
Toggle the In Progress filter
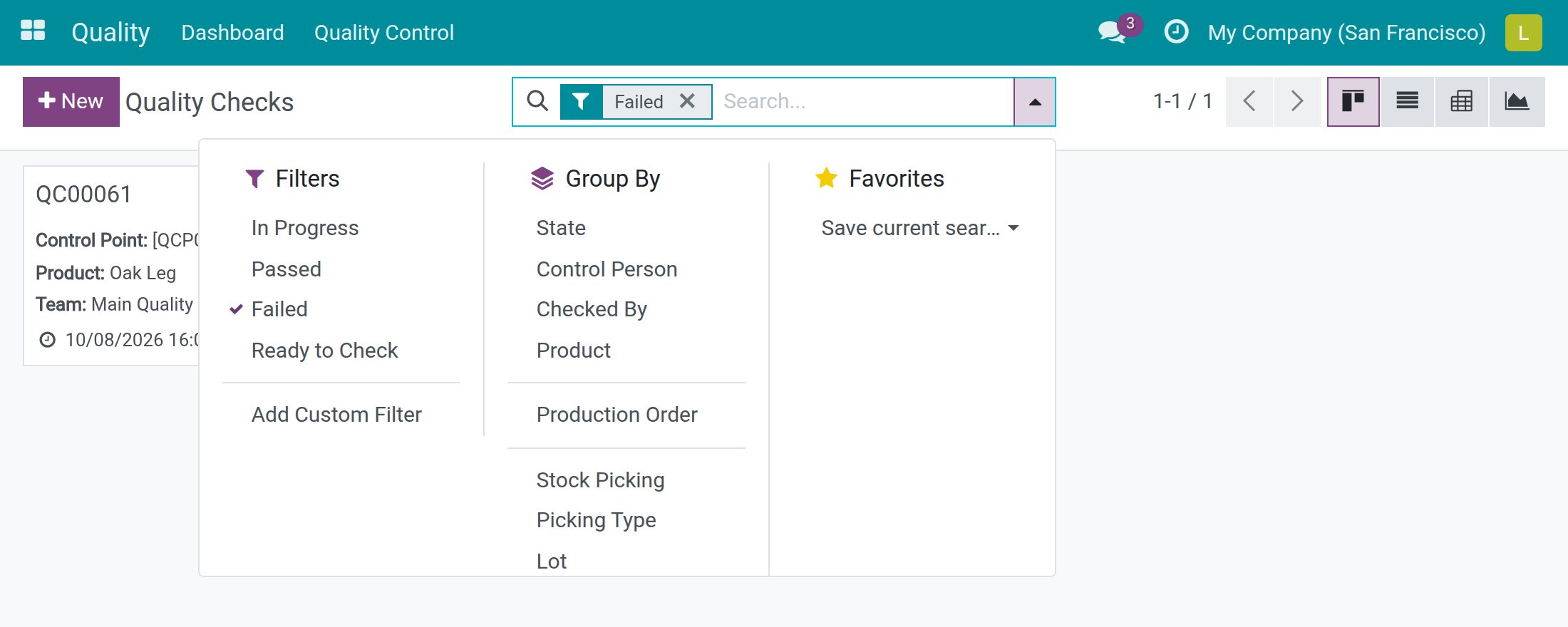point(305,228)
